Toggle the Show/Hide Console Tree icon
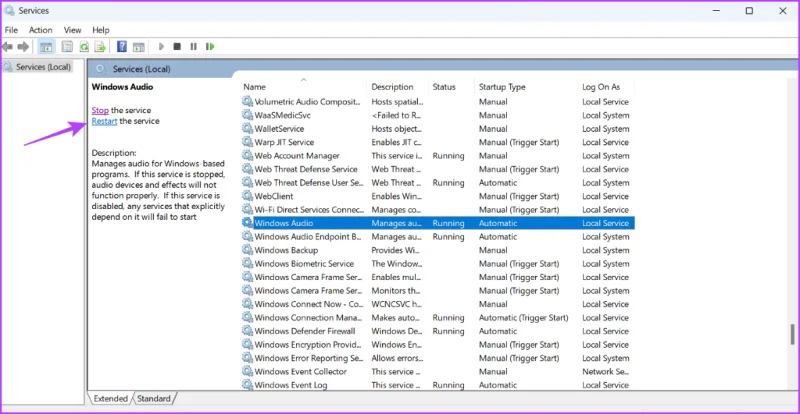The width and height of the screenshot is (800, 414). pyautogui.click(x=46, y=47)
